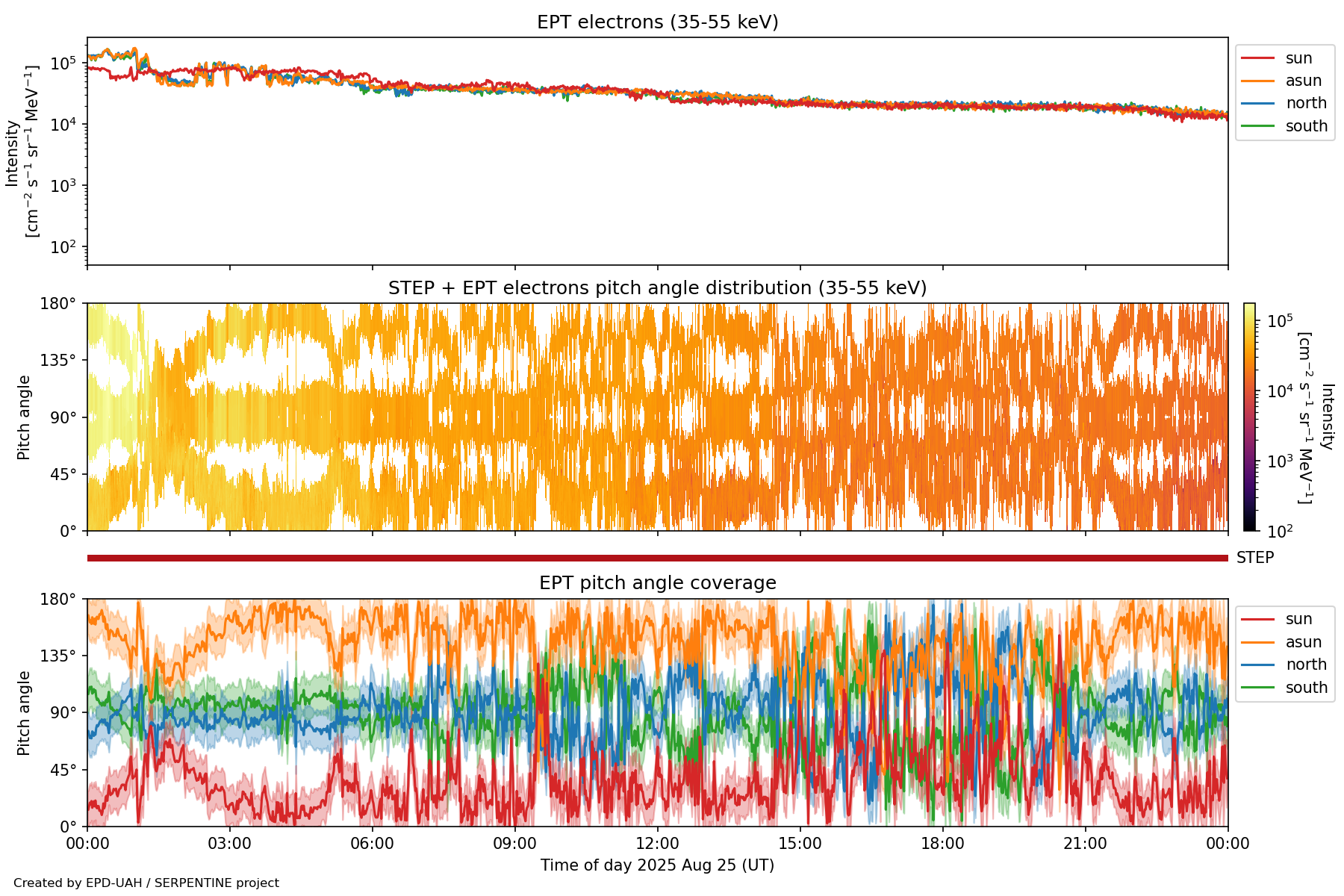The height and width of the screenshot is (896, 1344).
Task: Click the red sun line in top legend
Action: 1257,58
